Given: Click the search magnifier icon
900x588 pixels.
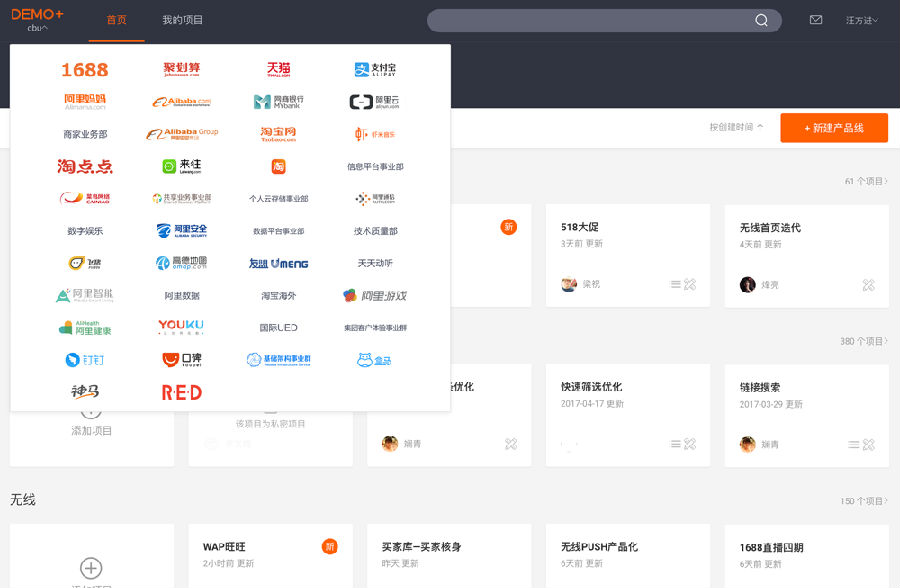Looking at the screenshot, I should tap(762, 20).
